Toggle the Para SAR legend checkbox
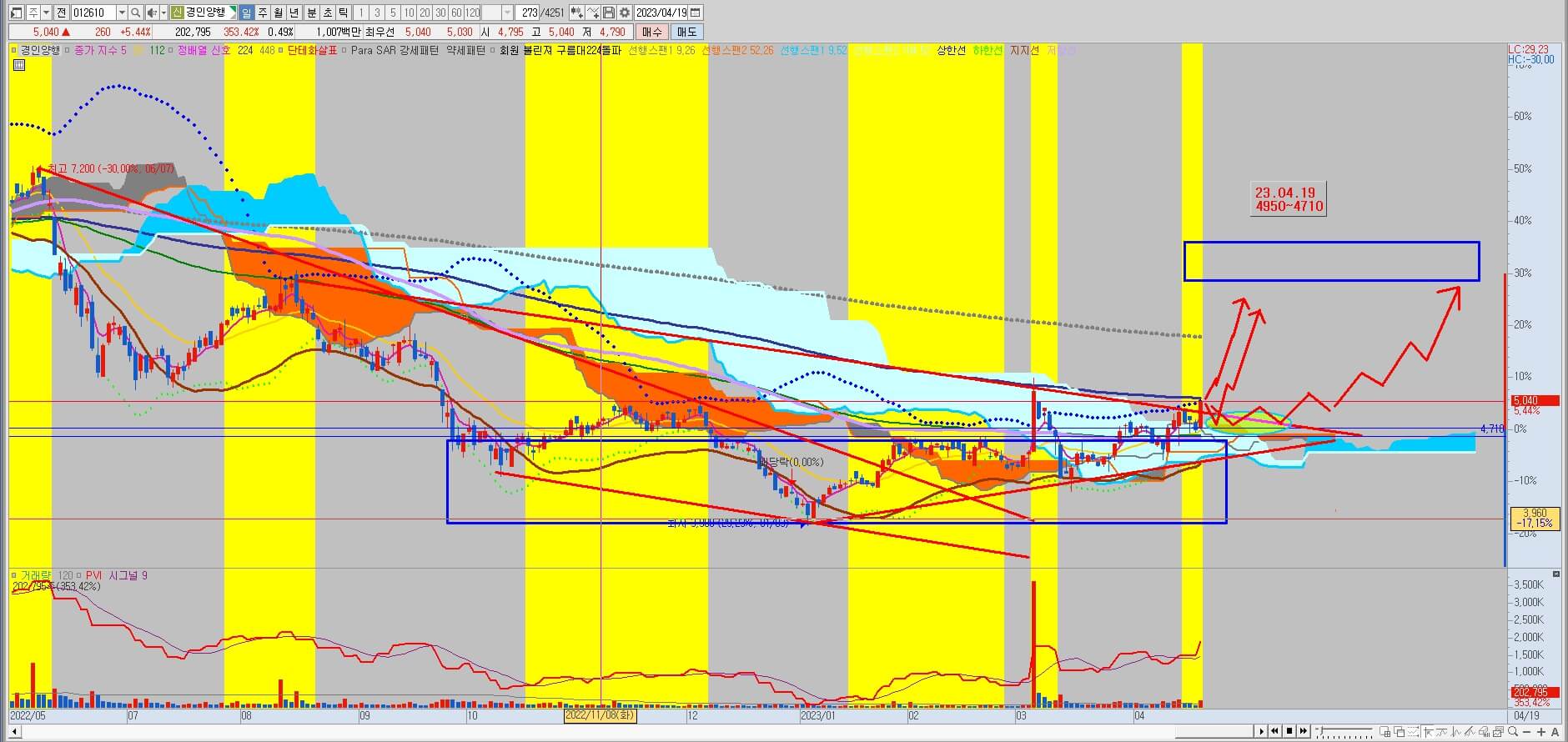 pyautogui.click(x=345, y=51)
